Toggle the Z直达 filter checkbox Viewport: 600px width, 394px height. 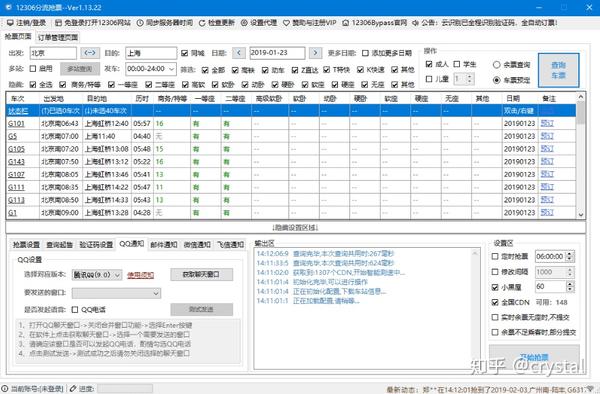(295, 70)
